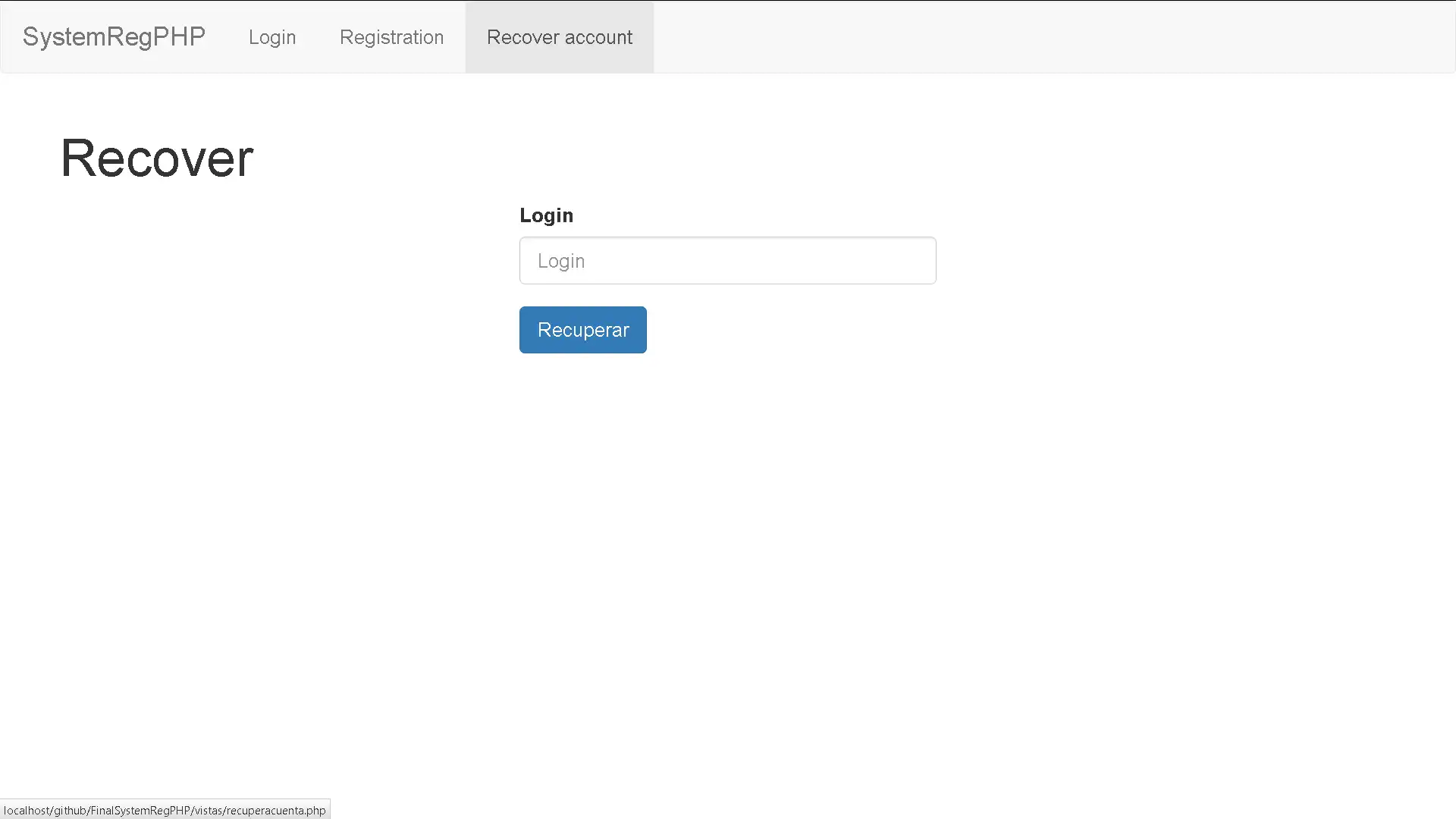This screenshot has height=819, width=1456.
Task: Focus the Login text input field
Action: coord(727,261)
